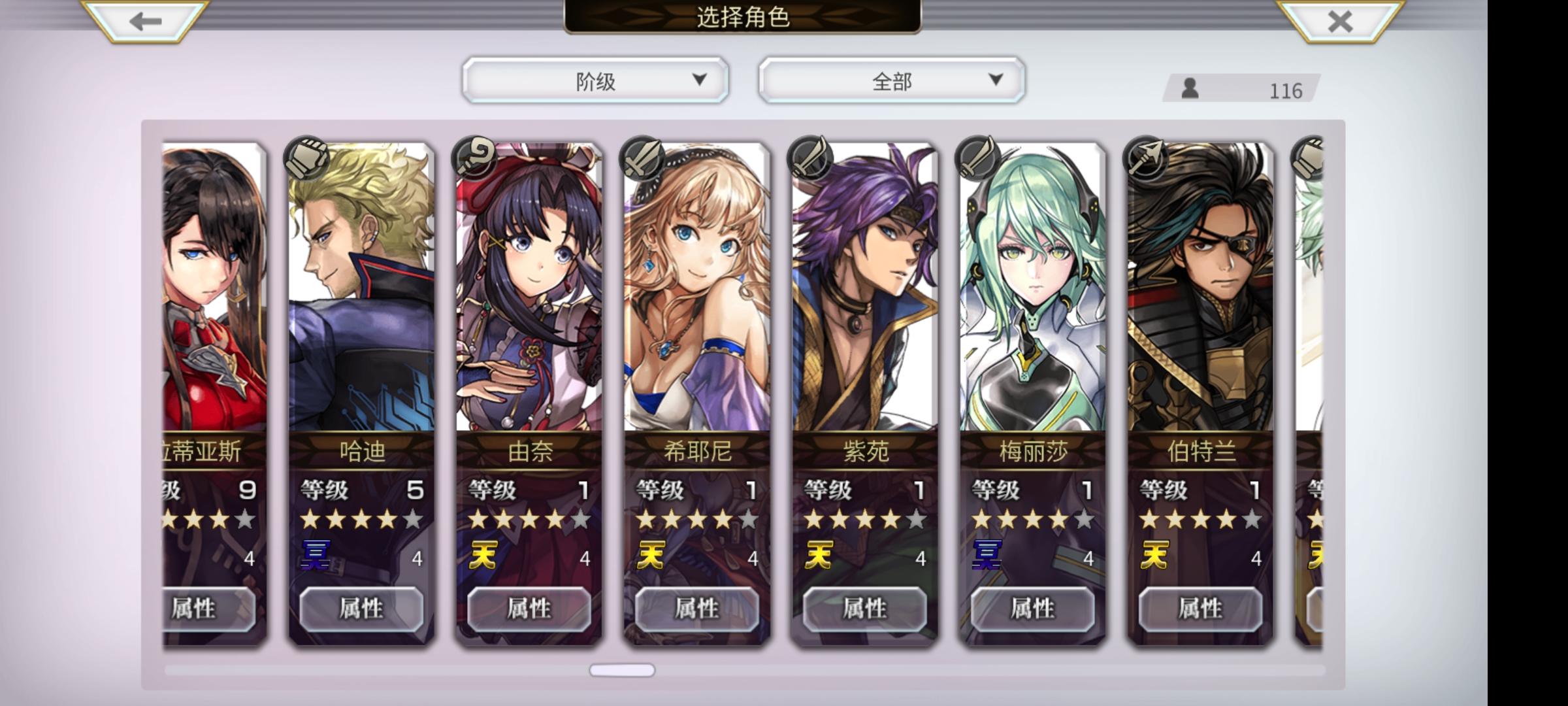Click the katana weapon icon on 紫苑's card
Image resolution: width=1568 pixels, height=706 pixels.
click(810, 159)
